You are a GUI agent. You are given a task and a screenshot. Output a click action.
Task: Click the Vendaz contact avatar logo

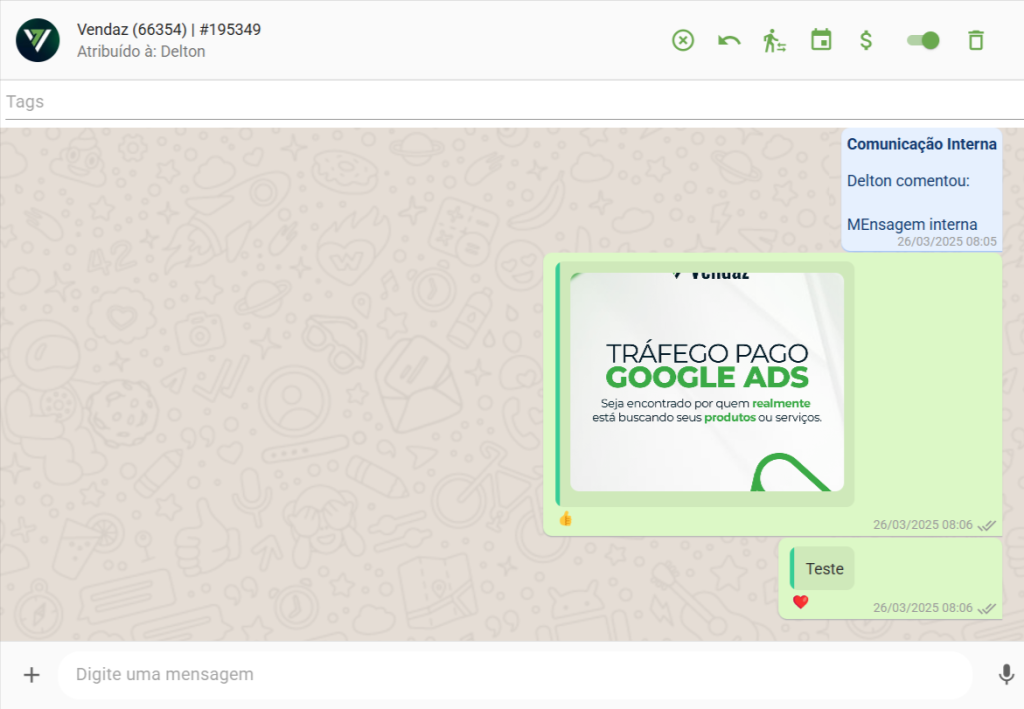[x=38, y=40]
